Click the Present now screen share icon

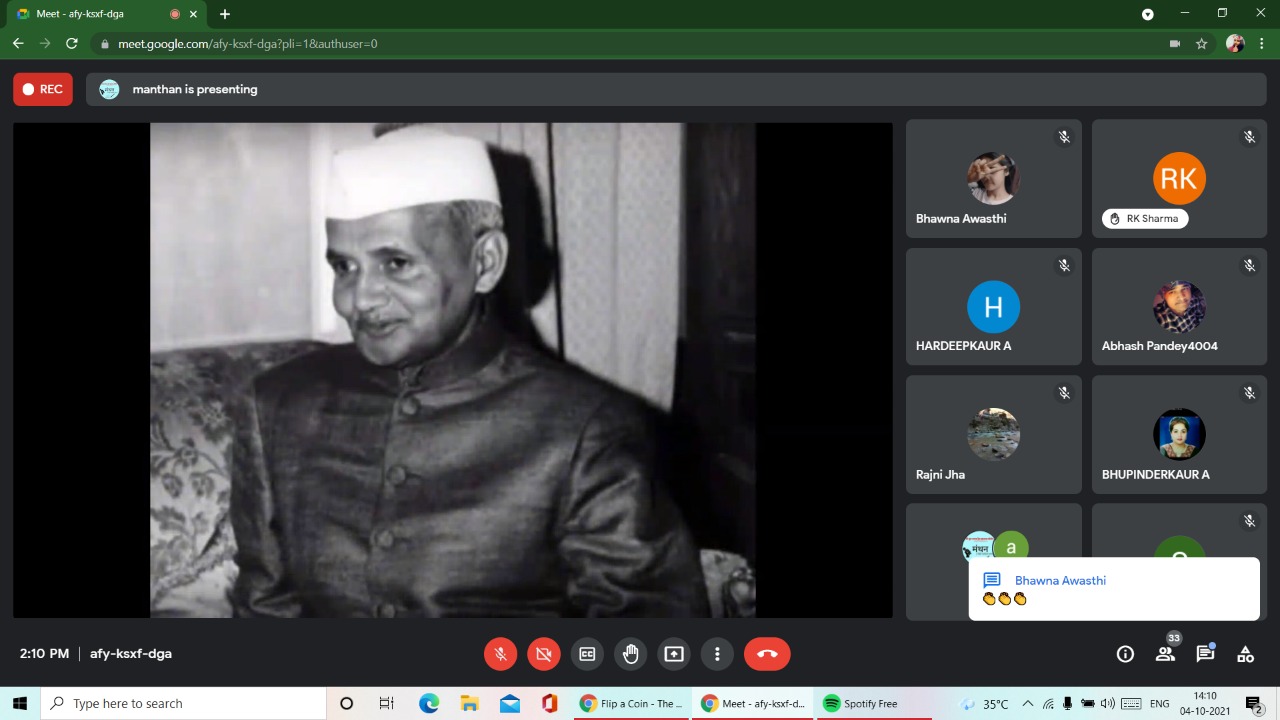[674, 654]
